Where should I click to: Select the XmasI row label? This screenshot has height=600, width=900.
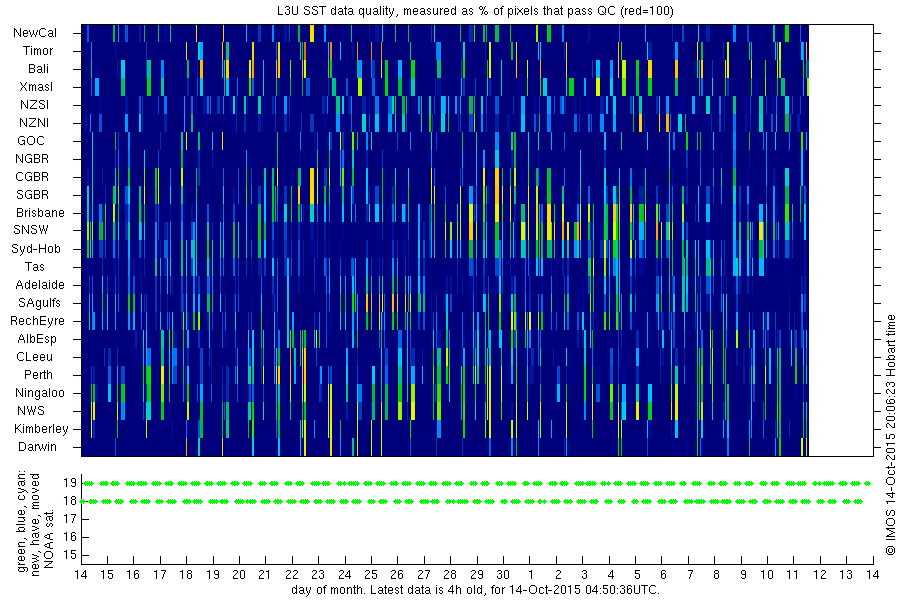click(x=36, y=87)
